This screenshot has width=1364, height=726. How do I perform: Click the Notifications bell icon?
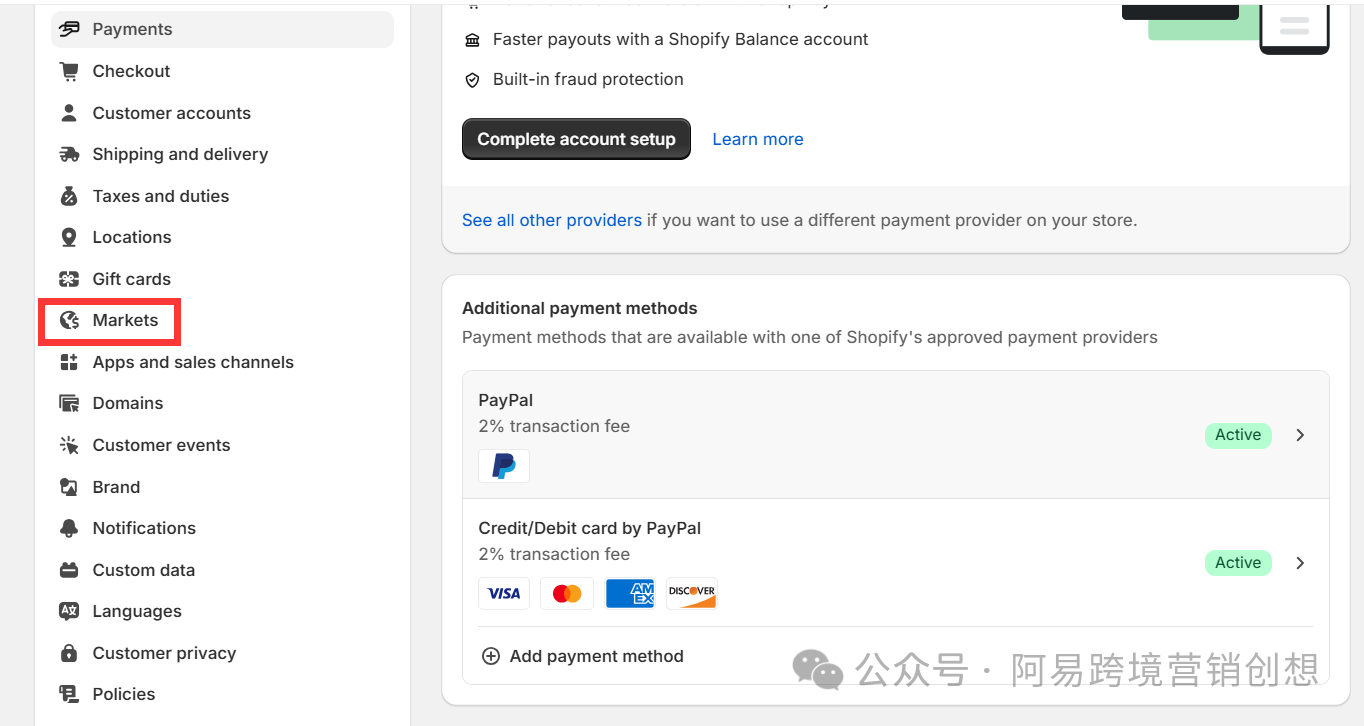[69, 528]
